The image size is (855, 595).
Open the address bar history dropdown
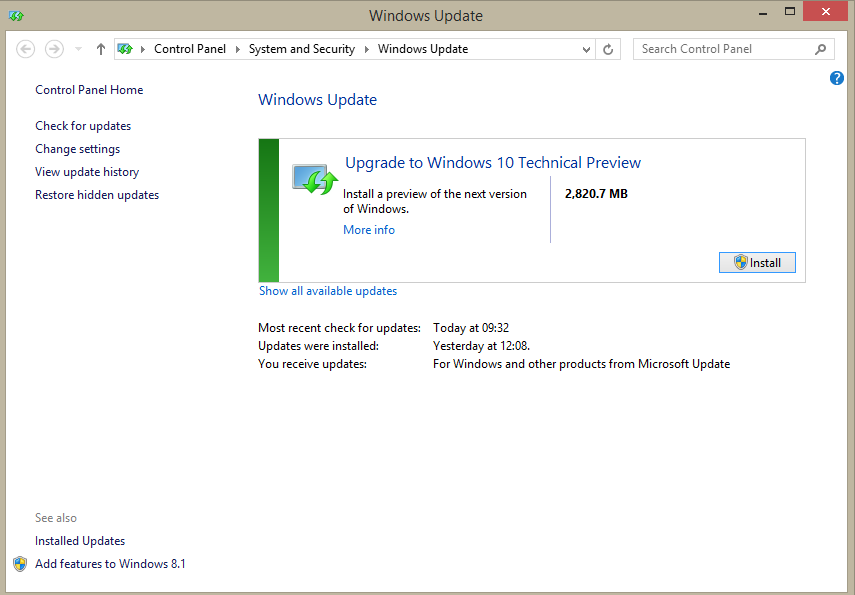point(586,50)
